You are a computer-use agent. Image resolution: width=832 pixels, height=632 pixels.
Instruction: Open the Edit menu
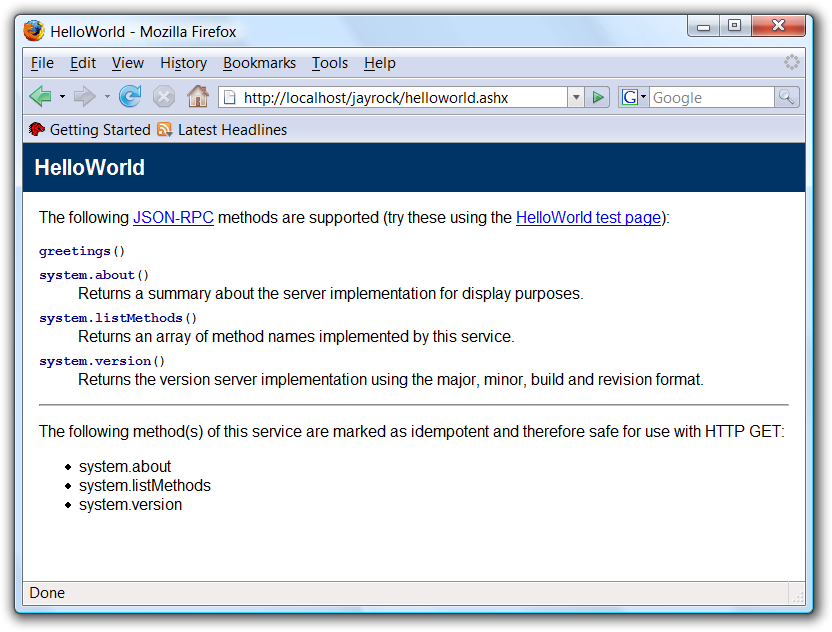pyautogui.click(x=83, y=63)
